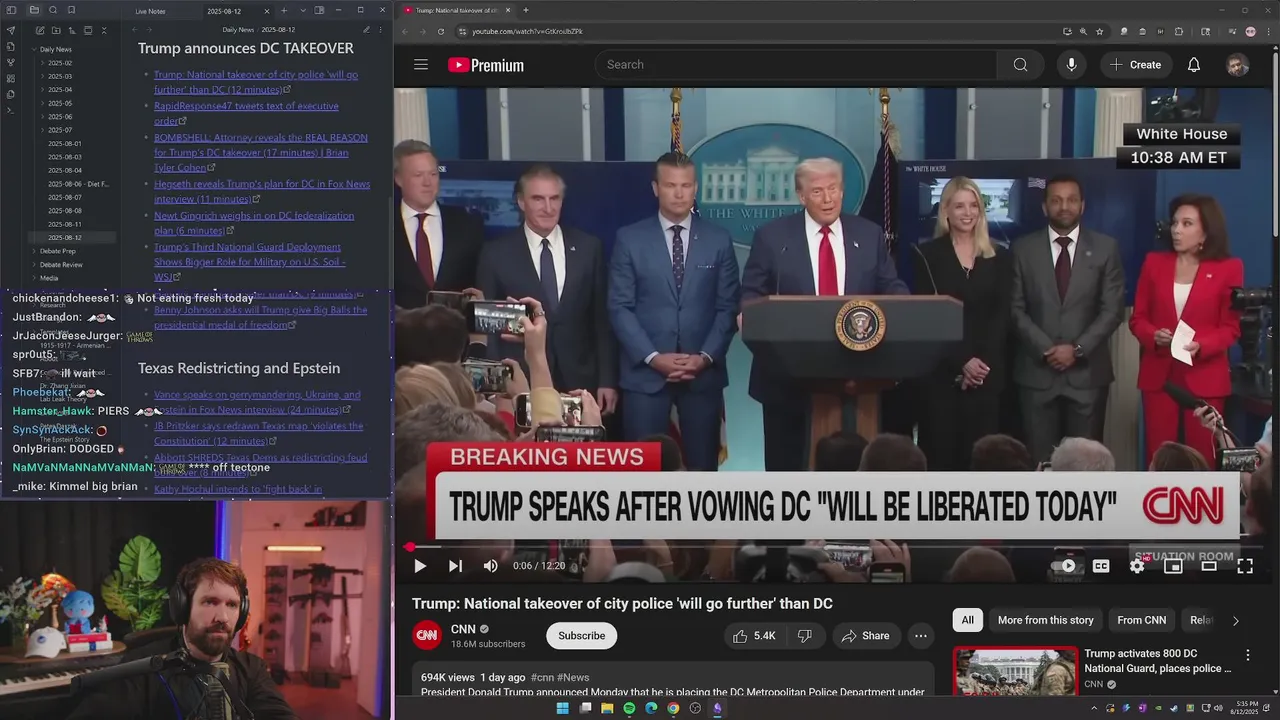Skip to next video
The width and height of the screenshot is (1280, 720).
click(455, 566)
